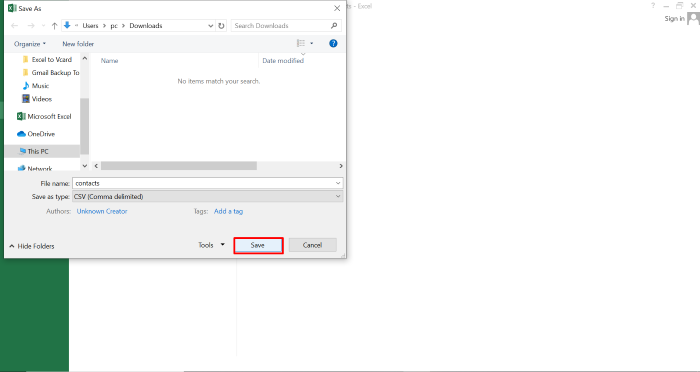Screen dimensions: 700x372
Task: Open the Tools dropdown menu
Action: tap(212, 245)
